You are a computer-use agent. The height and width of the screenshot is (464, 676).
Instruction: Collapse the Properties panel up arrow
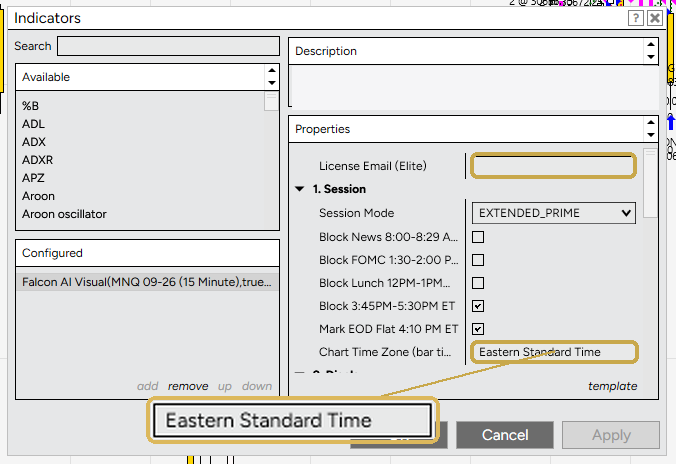click(651, 122)
